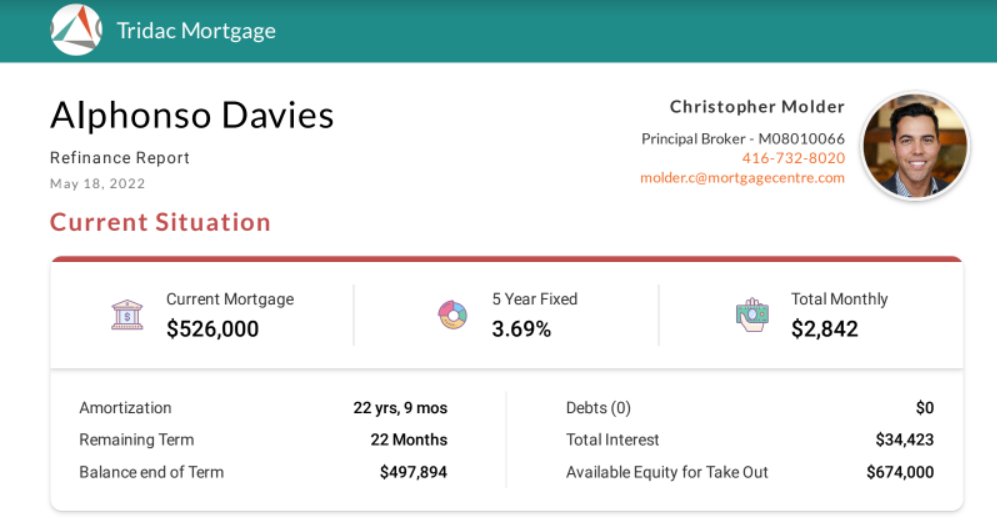Screen dimensions: 997x518
Task: Click the Tridac Mortgage header title
Action: [x=196, y=31]
